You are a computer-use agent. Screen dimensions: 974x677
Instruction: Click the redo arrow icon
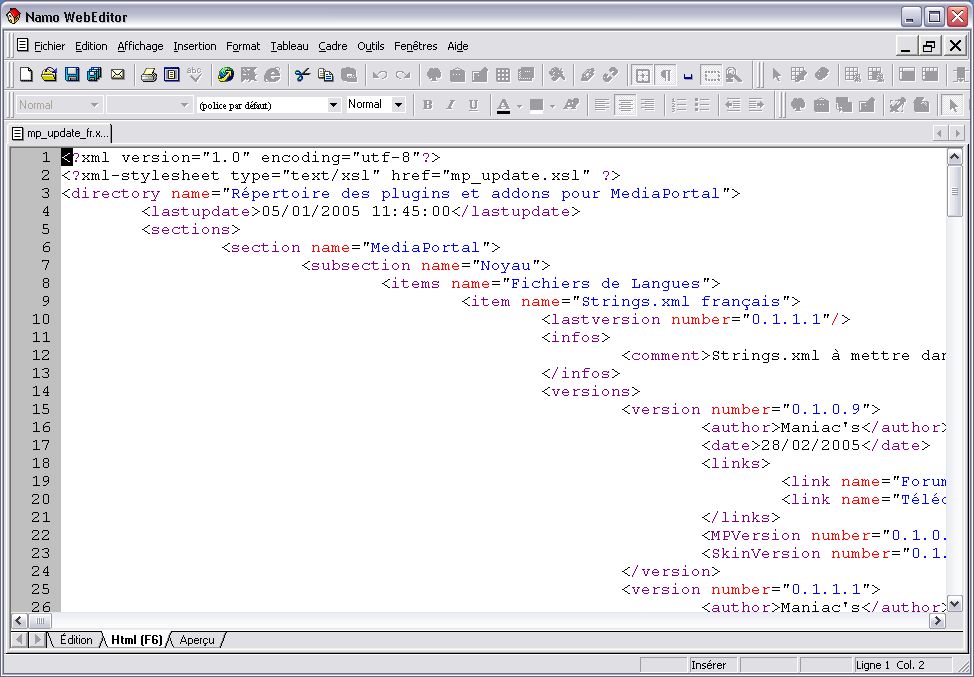[403, 75]
